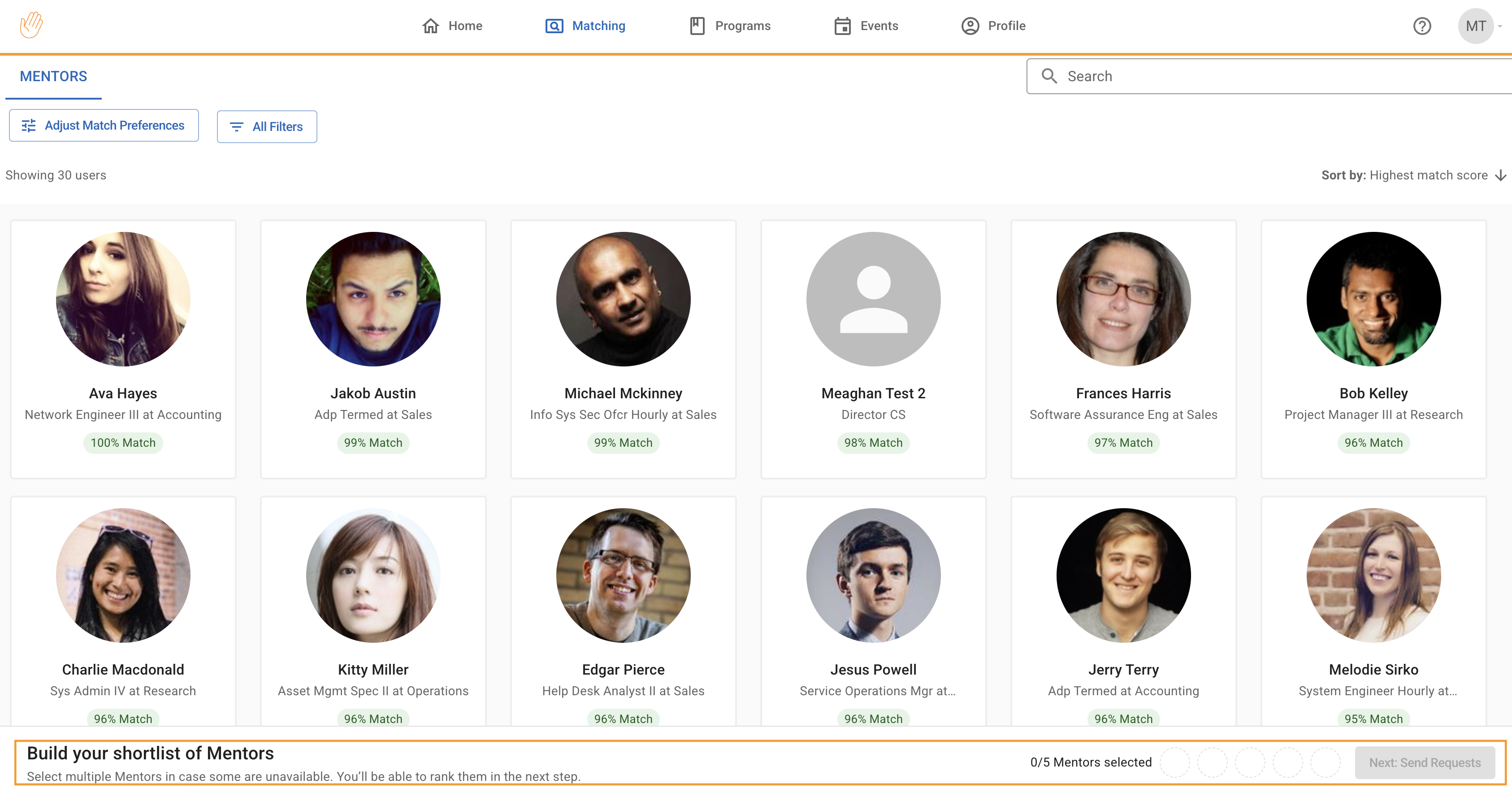Open the MT user avatar menu

(x=1476, y=26)
